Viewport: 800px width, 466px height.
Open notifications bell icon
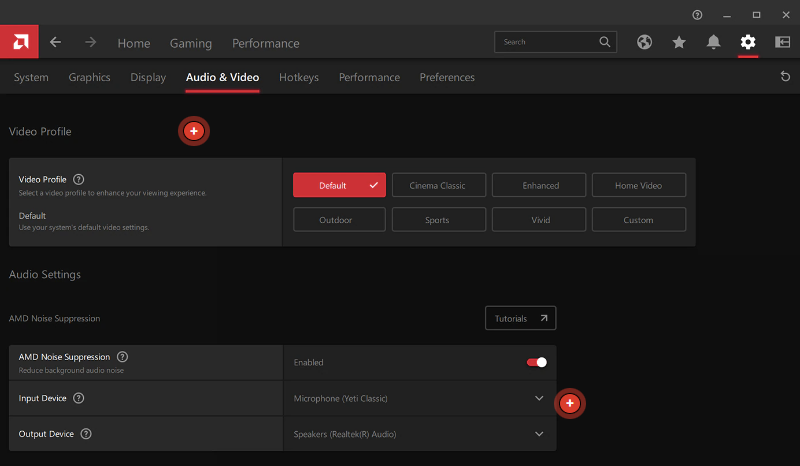[713, 42]
